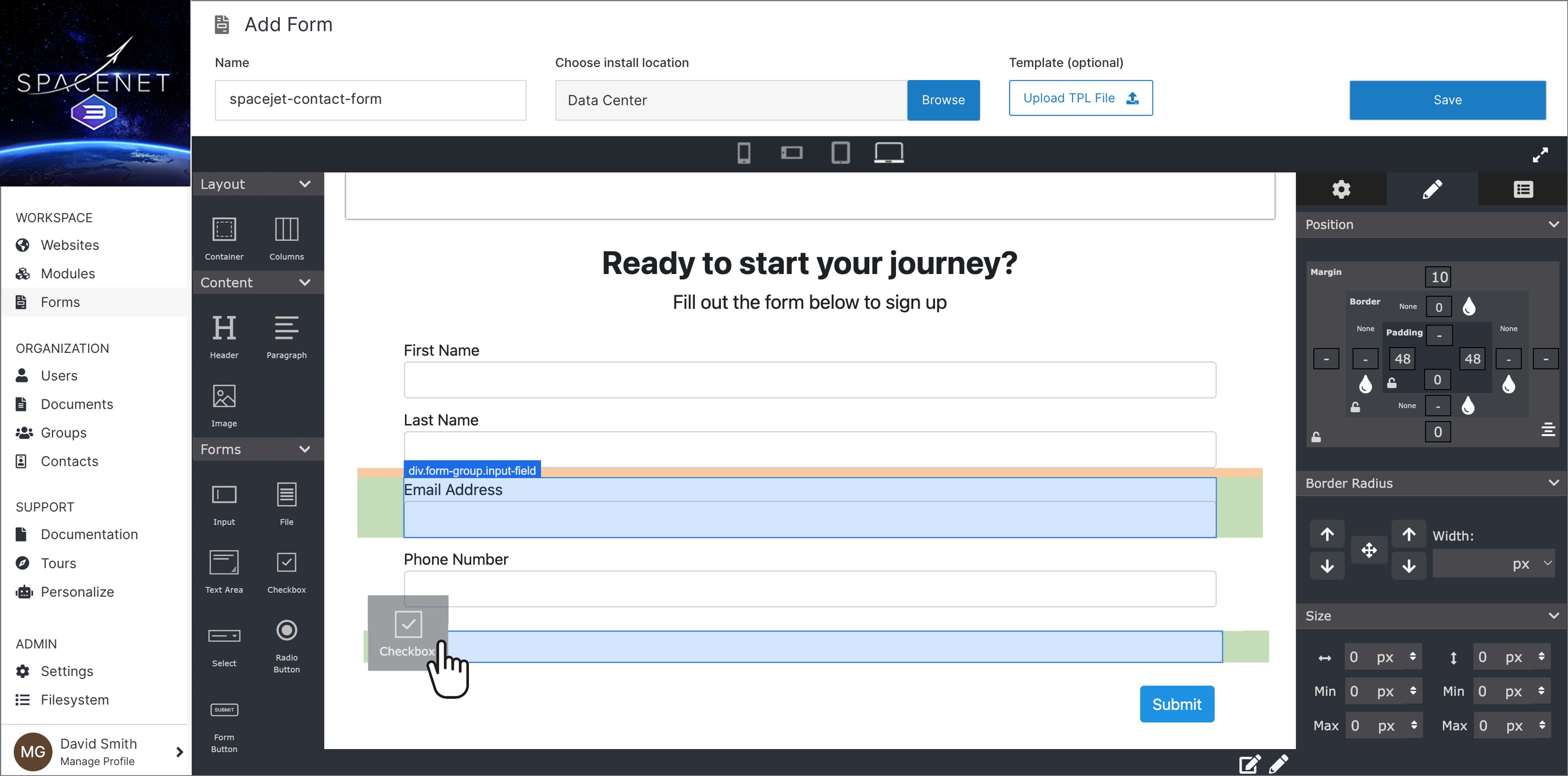Click the left padding 48 field
This screenshot has height=776, width=1568.
point(1402,359)
